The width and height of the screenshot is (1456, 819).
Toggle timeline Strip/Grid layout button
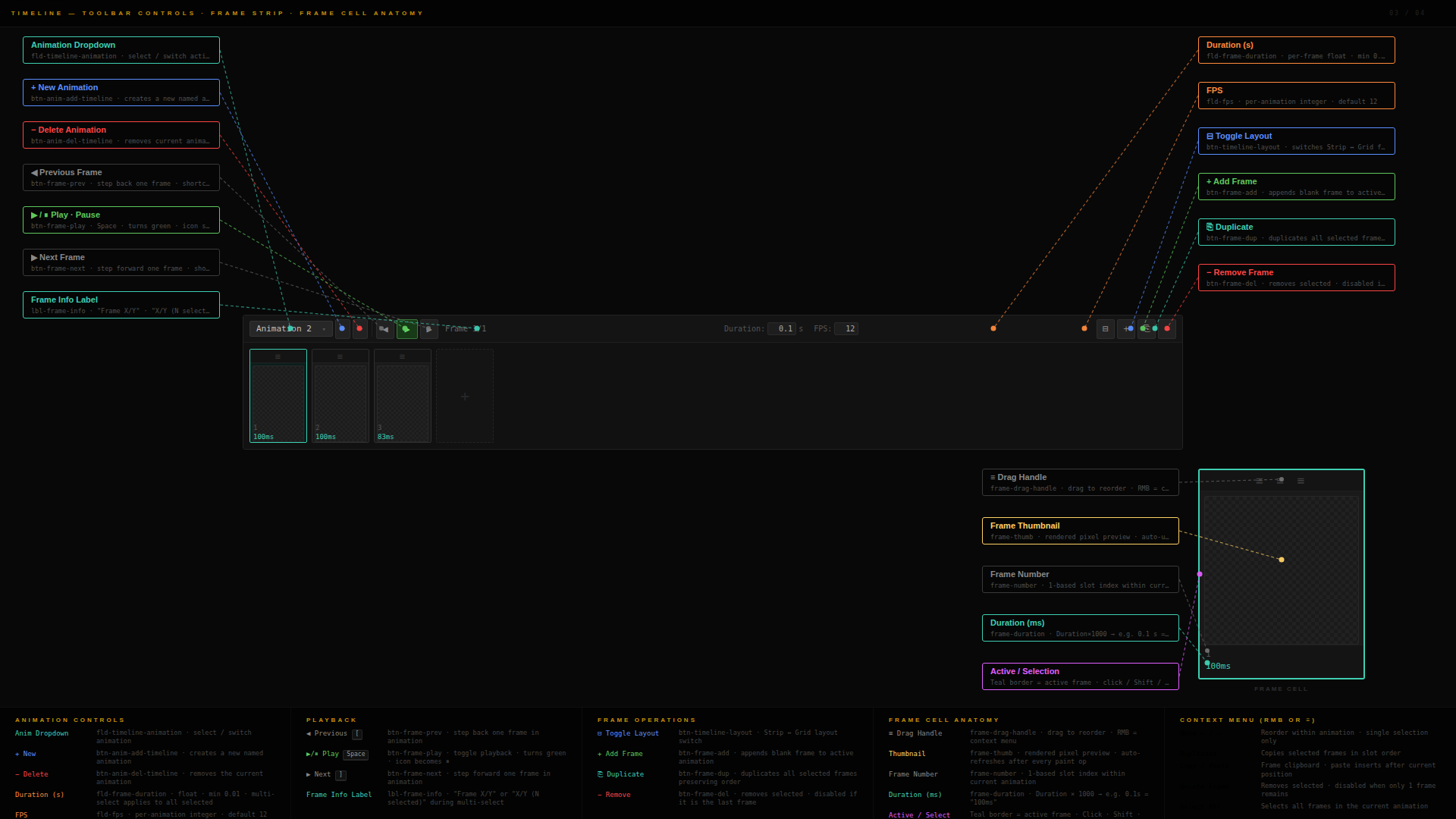coord(1105,328)
